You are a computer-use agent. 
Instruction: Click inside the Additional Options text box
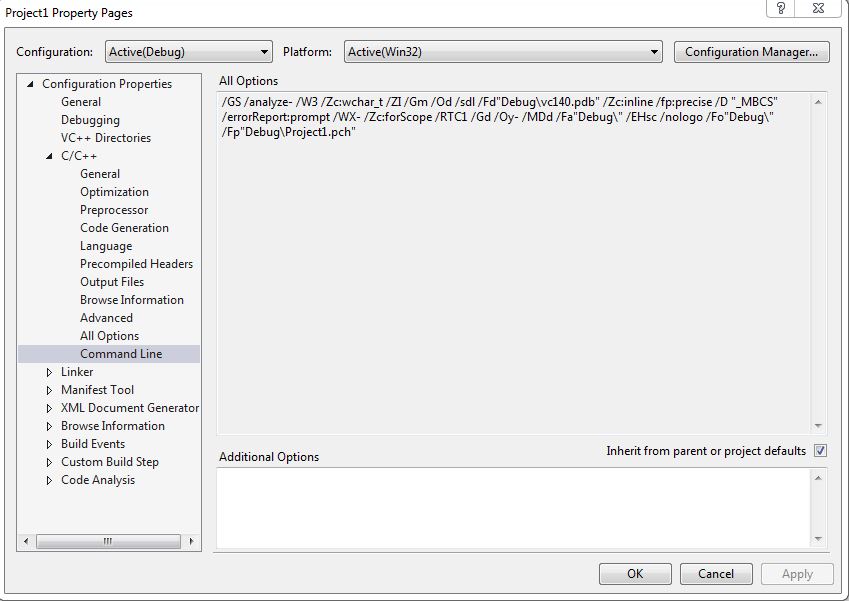[x=513, y=508]
